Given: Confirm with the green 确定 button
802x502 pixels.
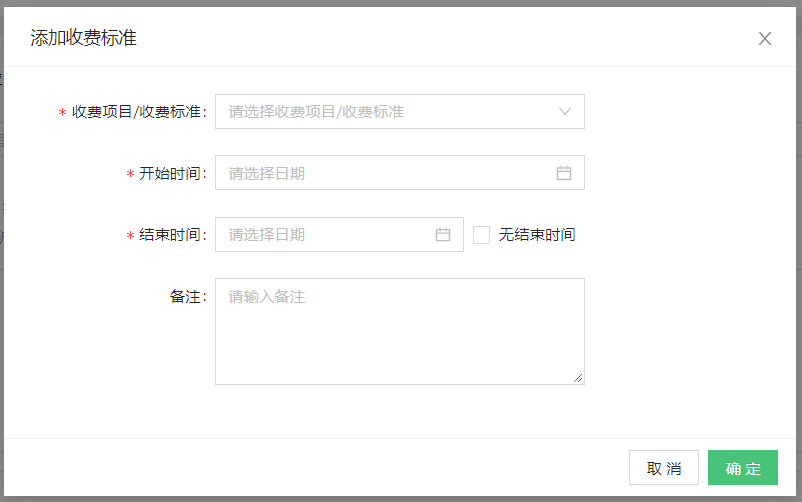Looking at the screenshot, I should (743, 468).
